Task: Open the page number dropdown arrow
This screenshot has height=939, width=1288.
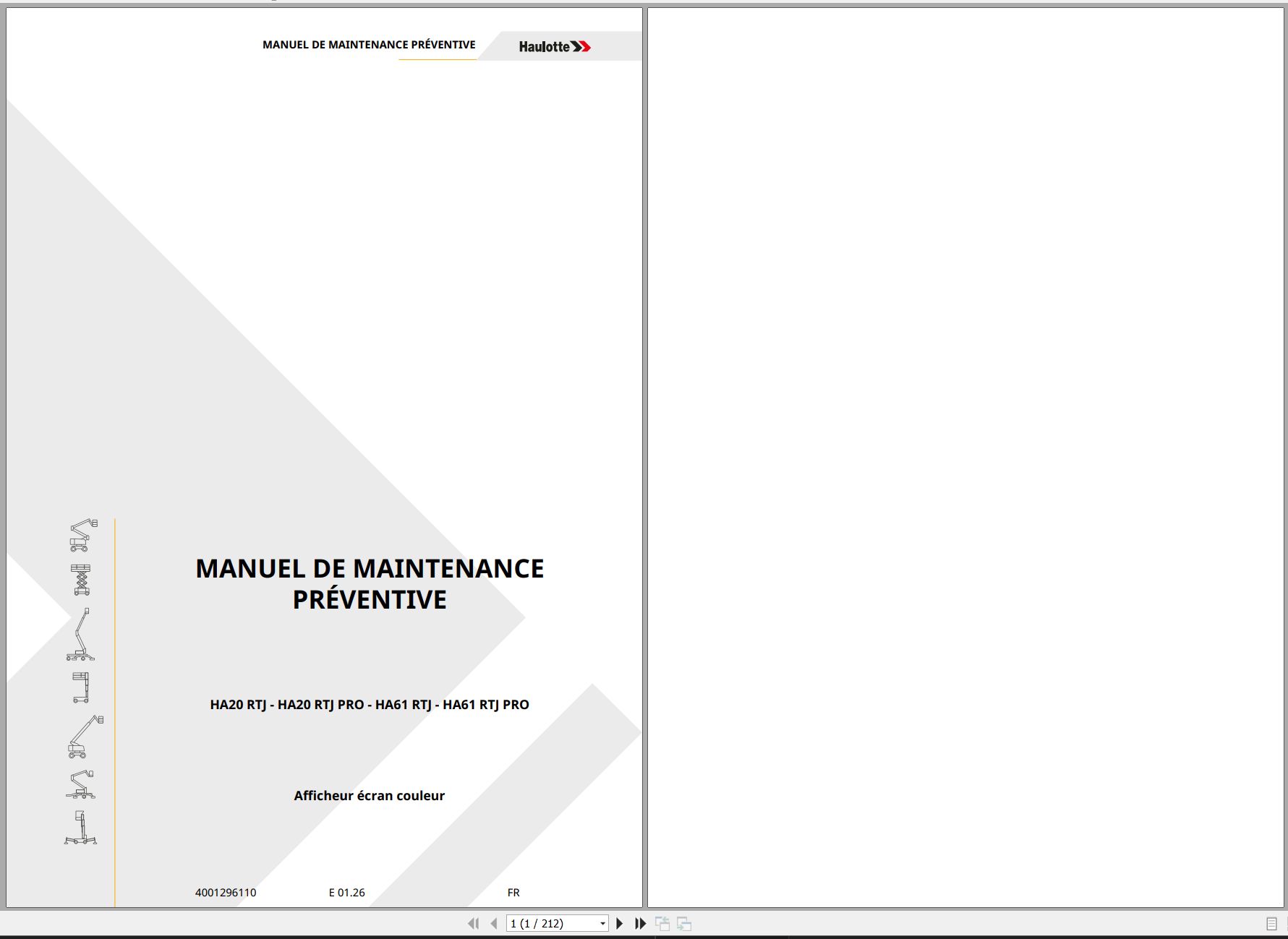Action: [602, 924]
